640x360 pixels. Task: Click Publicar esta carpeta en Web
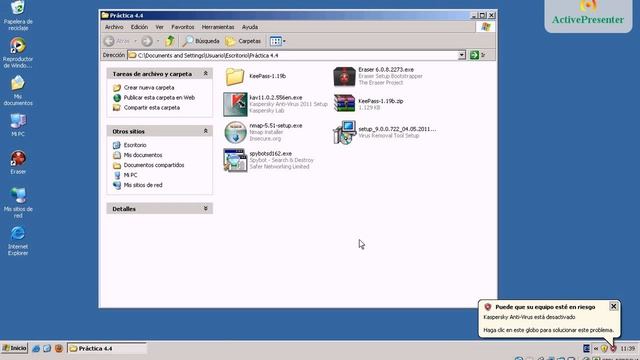click(x=159, y=98)
